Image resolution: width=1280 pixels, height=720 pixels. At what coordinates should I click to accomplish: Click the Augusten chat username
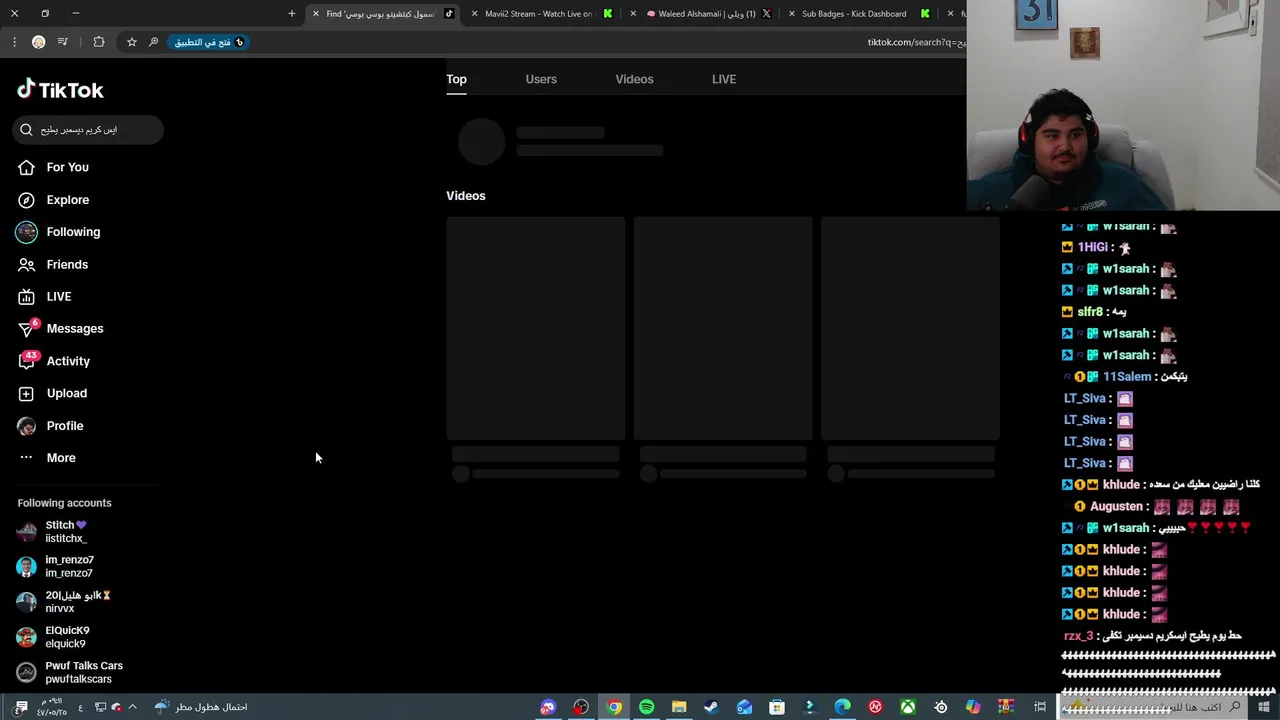click(1117, 507)
